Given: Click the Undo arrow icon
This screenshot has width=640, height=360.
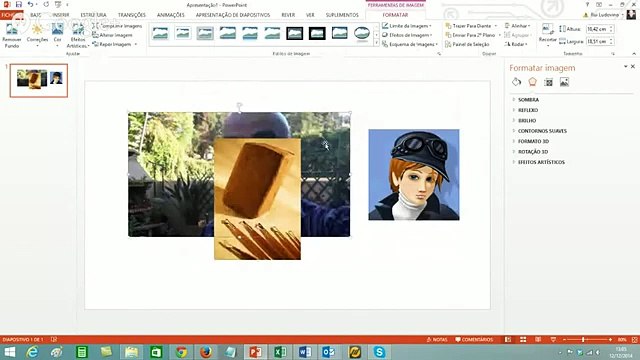Looking at the screenshot, I should pyautogui.click(x=30, y=4).
